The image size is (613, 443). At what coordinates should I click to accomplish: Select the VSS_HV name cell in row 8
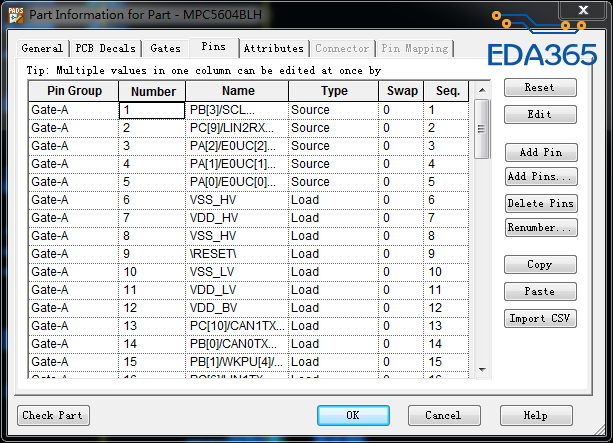[237, 236]
